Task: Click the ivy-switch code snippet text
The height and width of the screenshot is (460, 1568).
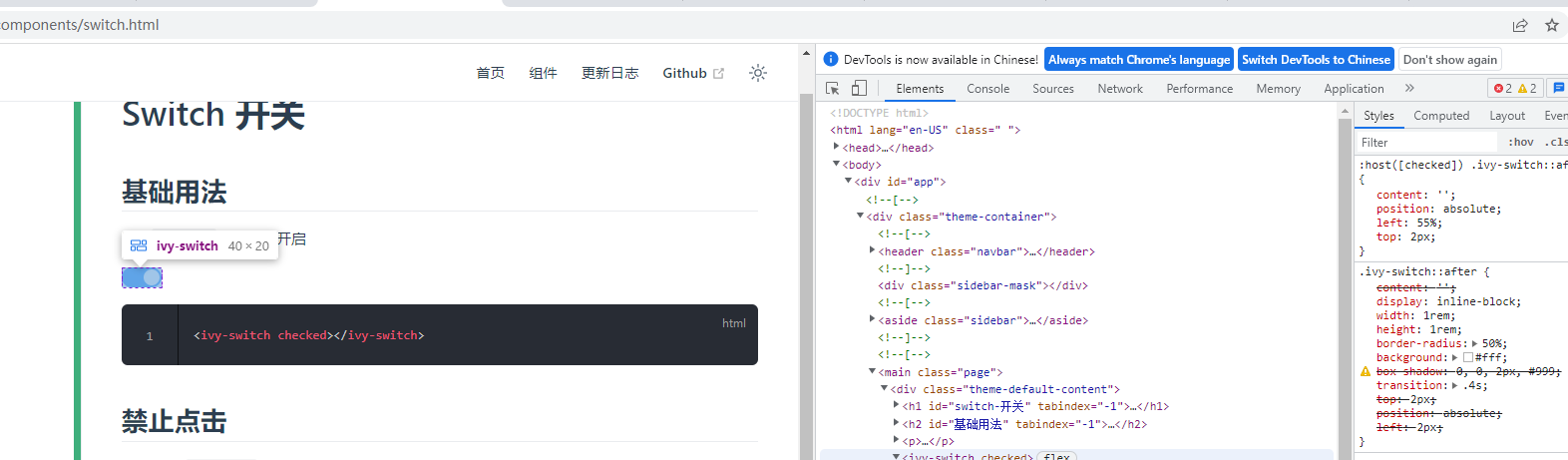Action: [309, 335]
